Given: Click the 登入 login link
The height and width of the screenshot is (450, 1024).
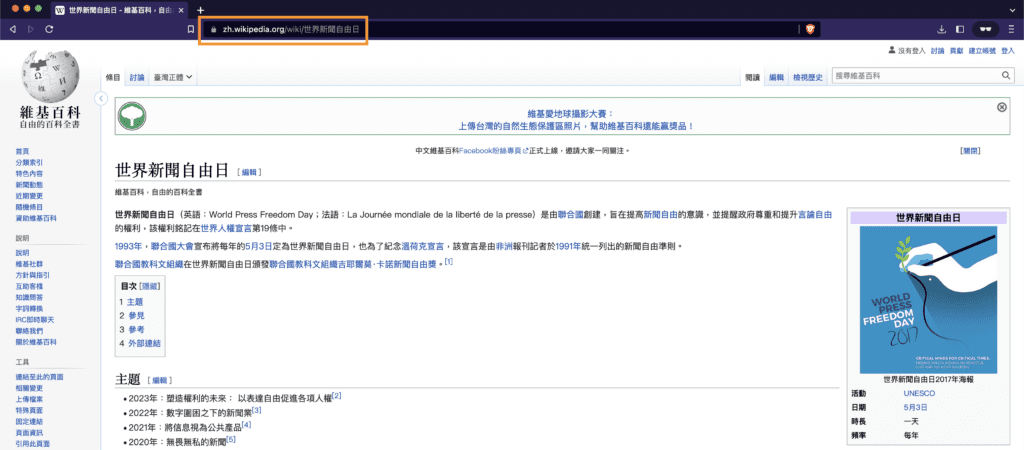Looking at the screenshot, I should coord(1008,50).
